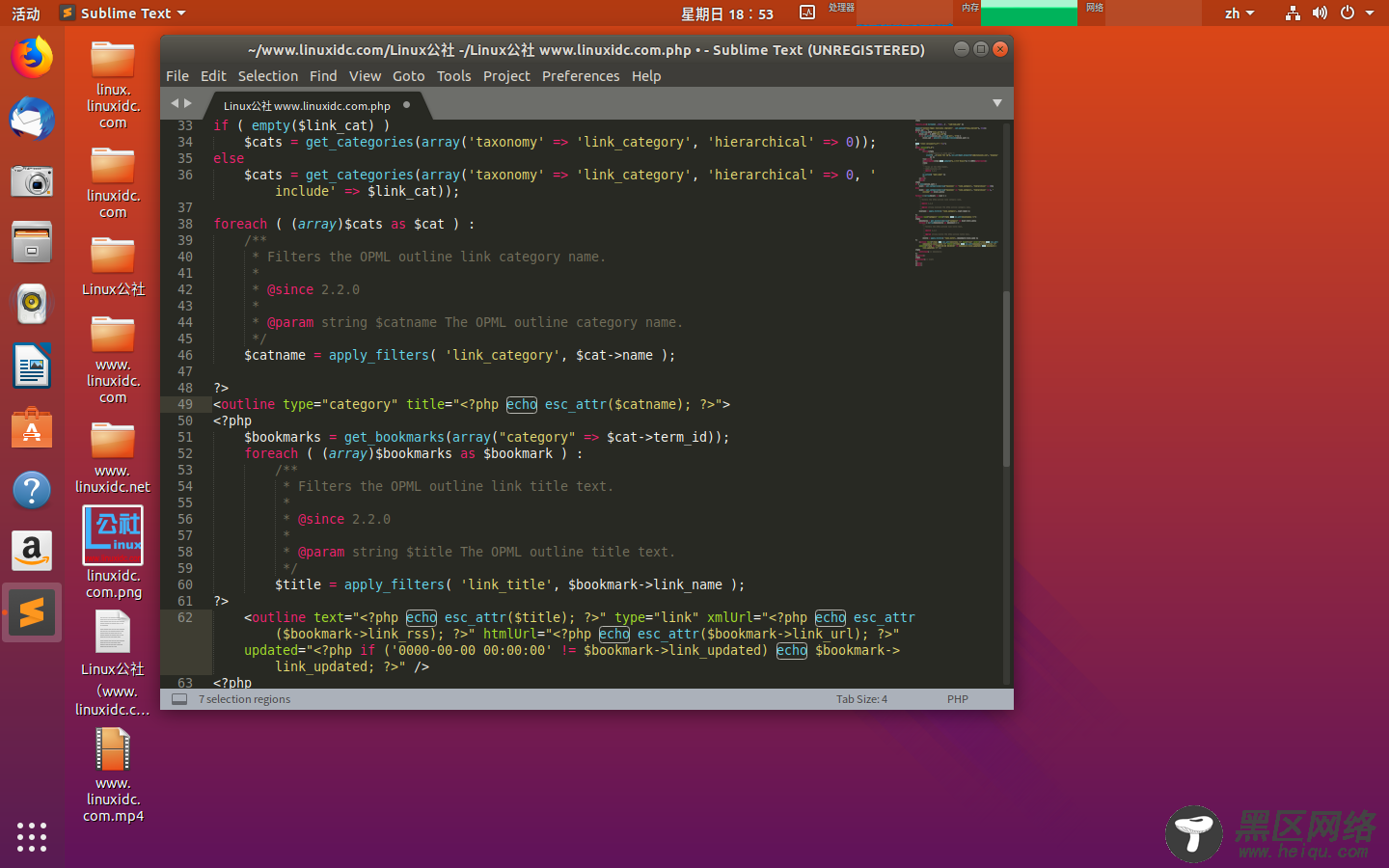Open the zh input language menu
Viewport: 1389px width, 868px height.
[1239, 13]
